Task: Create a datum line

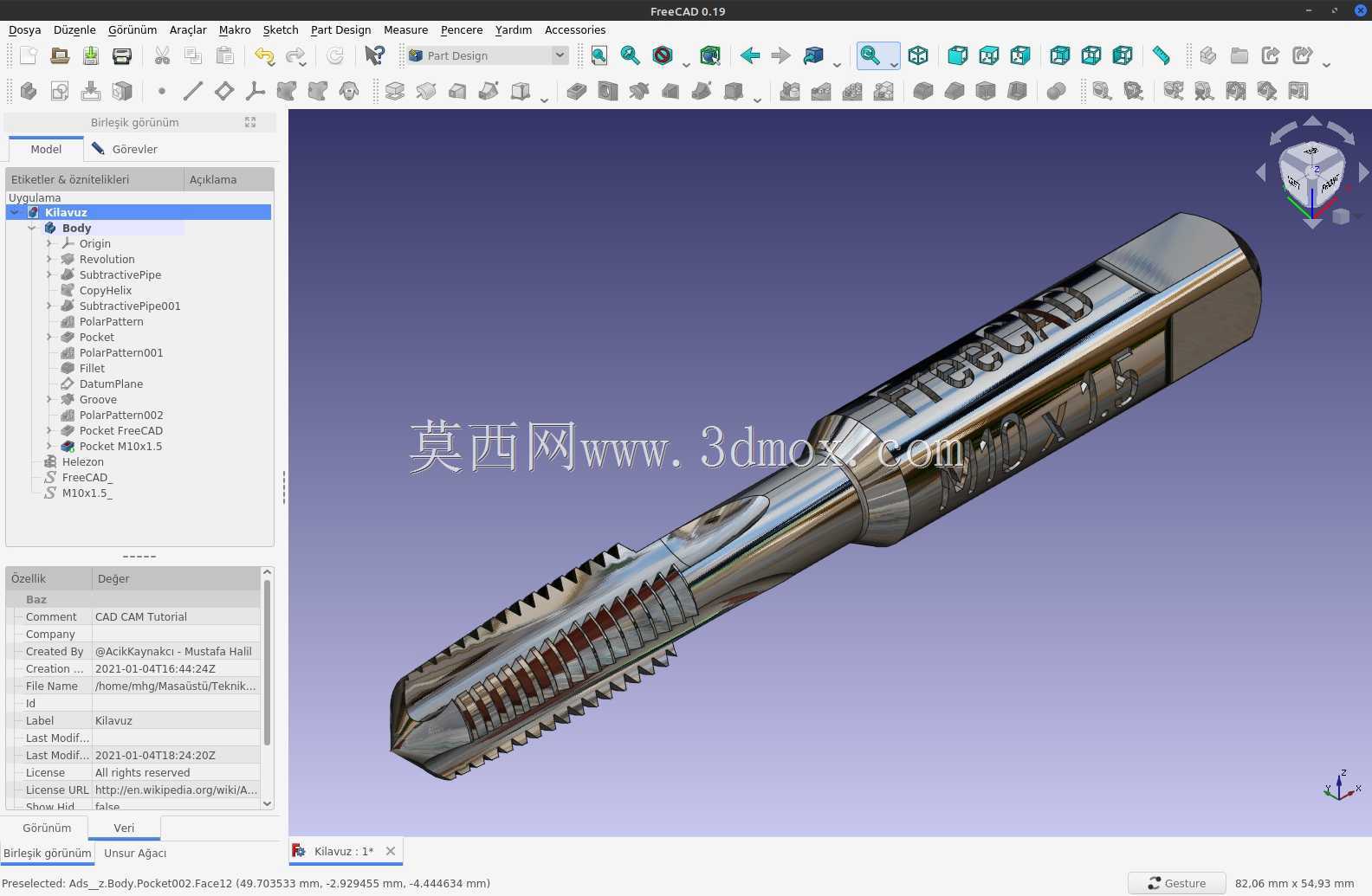Action: [x=193, y=91]
